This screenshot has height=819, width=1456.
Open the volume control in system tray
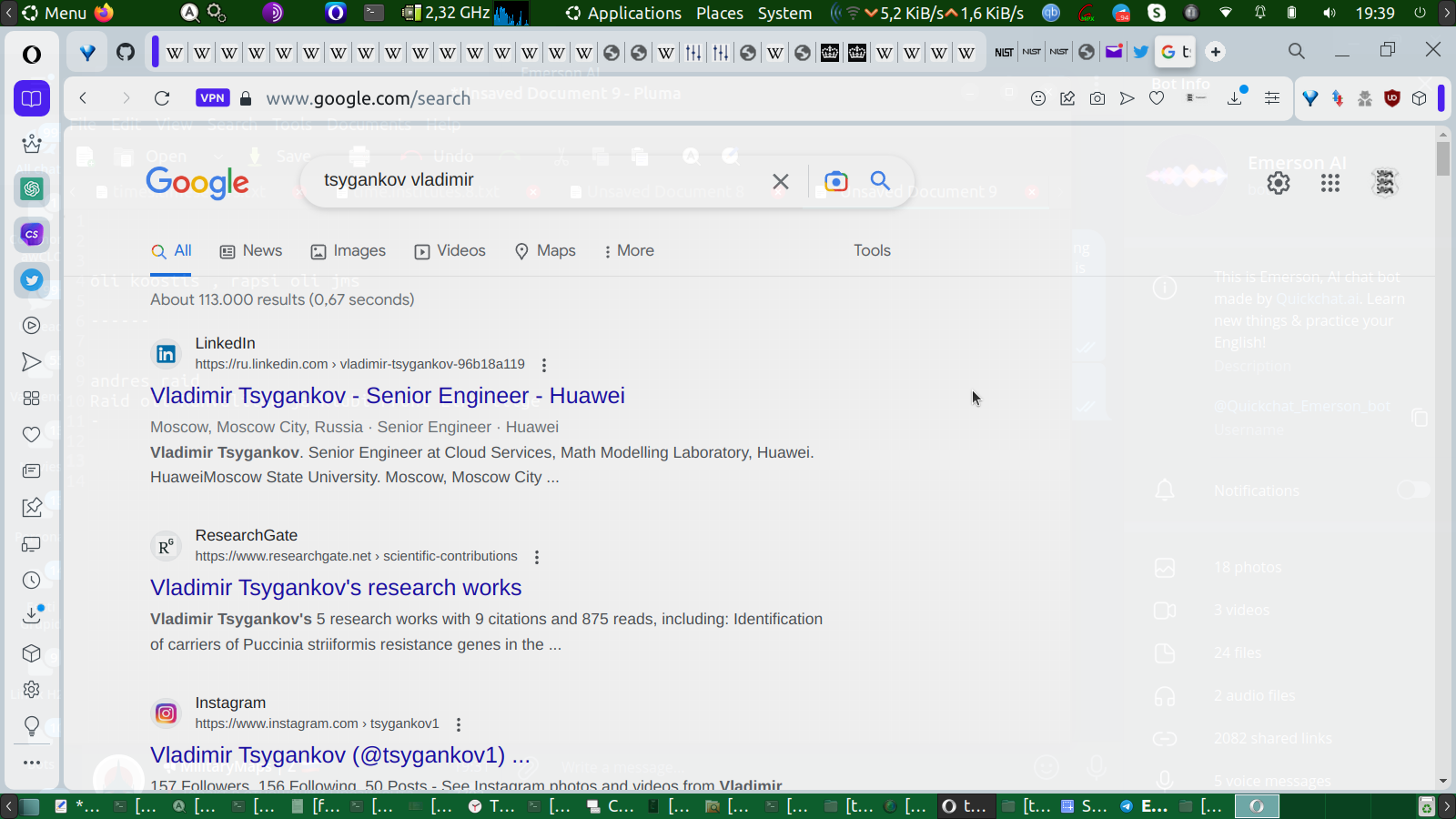pos(1330,13)
